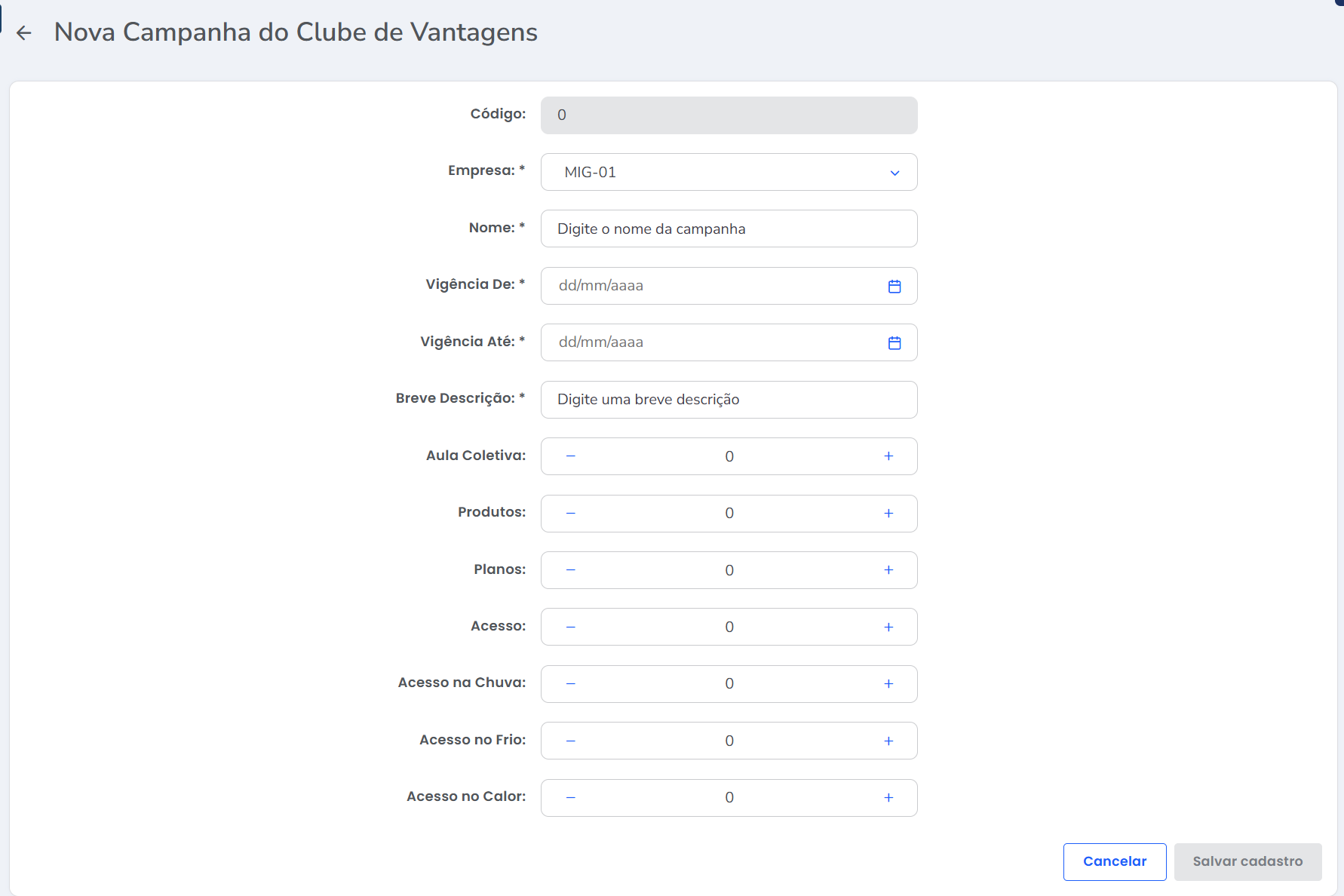
Task: Select the Acesso no Calor number value
Action: coord(729,798)
